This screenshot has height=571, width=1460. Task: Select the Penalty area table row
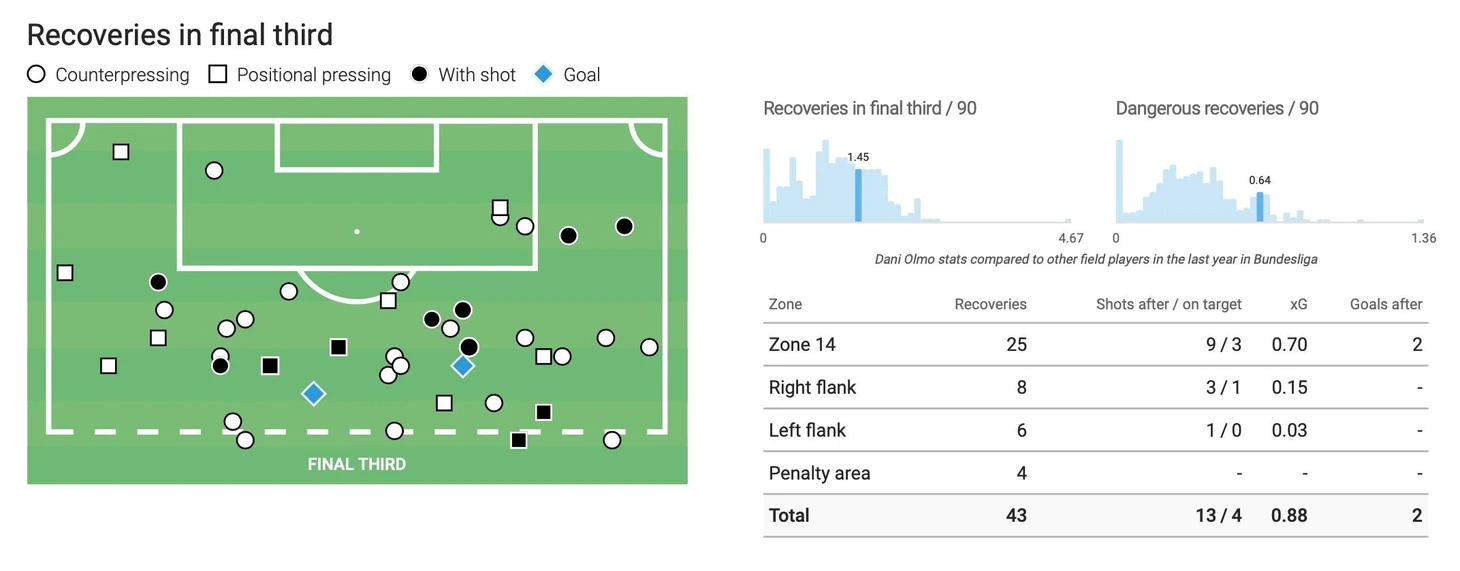point(1095,473)
